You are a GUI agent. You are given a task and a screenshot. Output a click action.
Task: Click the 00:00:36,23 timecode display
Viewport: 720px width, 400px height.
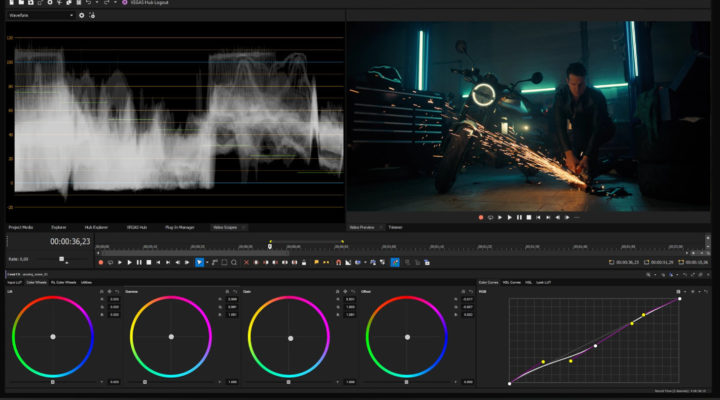[70, 242]
